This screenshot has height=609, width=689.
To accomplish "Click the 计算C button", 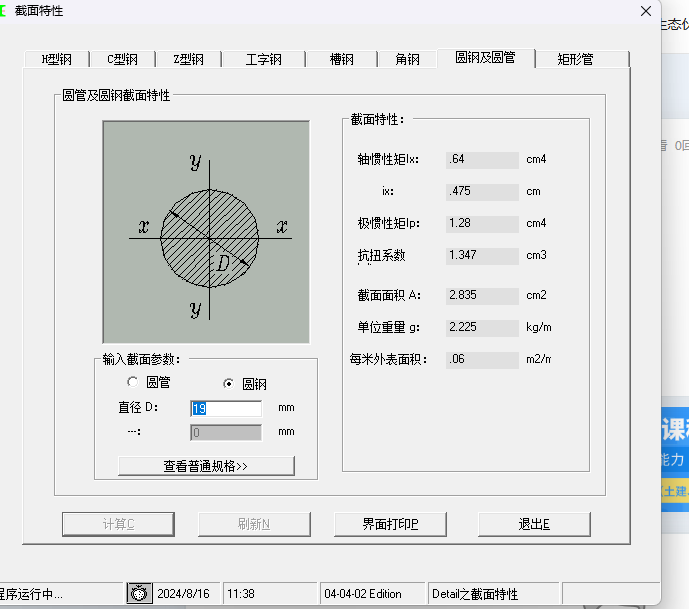I will pyautogui.click(x=118, y=524).
